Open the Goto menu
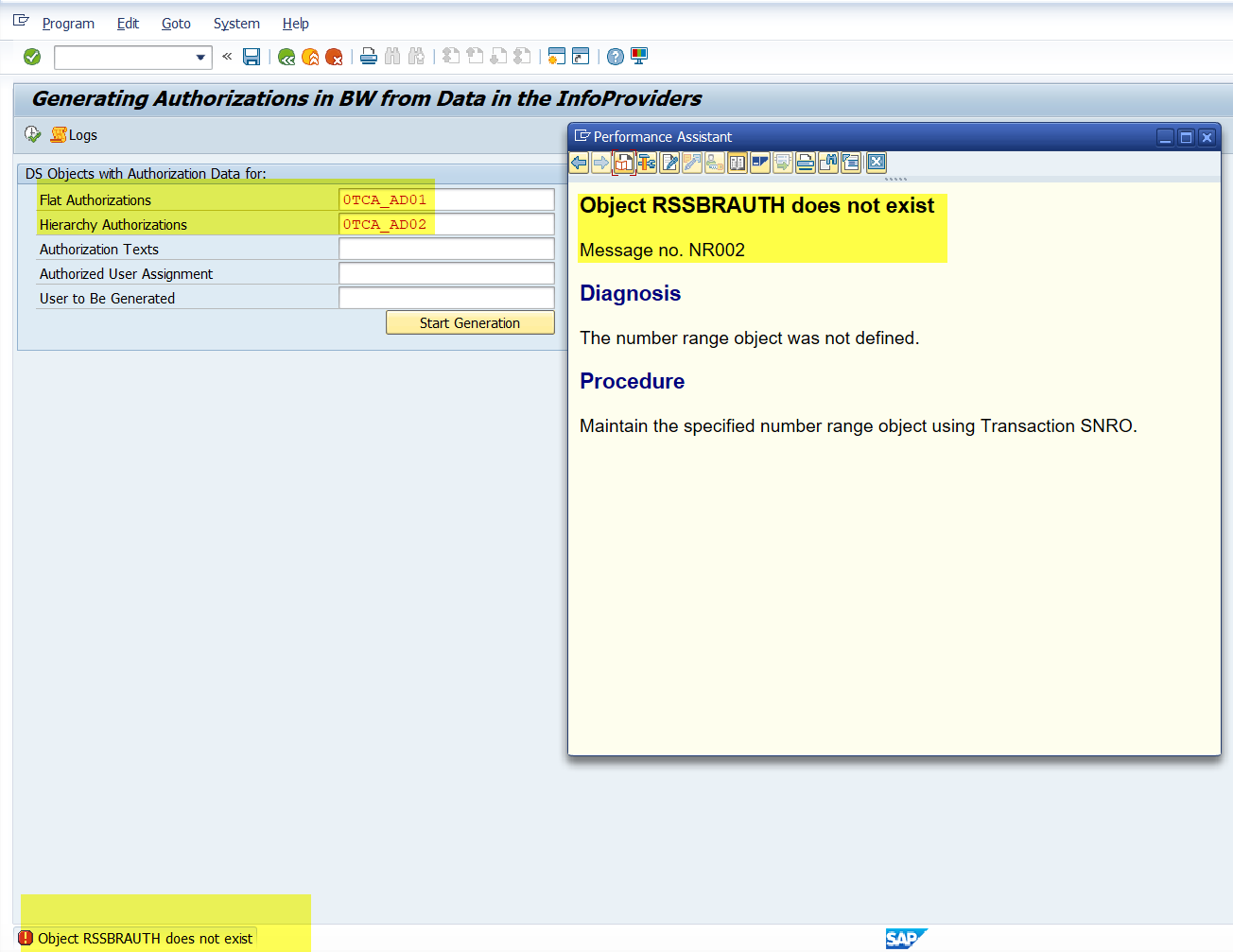Viewport: 1233px width, 952px height. pyautogui.click(x=176, y=24)
